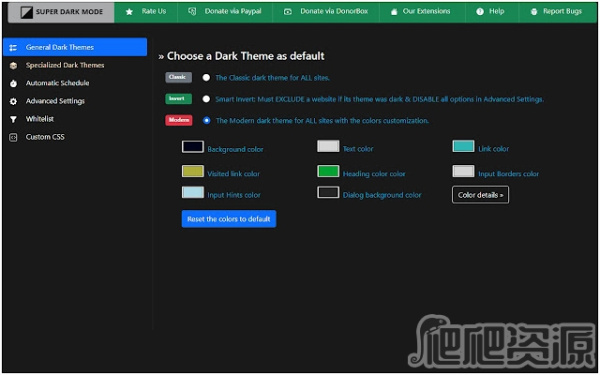
Task: Click the green Invert badge
Action: [178, 99]
